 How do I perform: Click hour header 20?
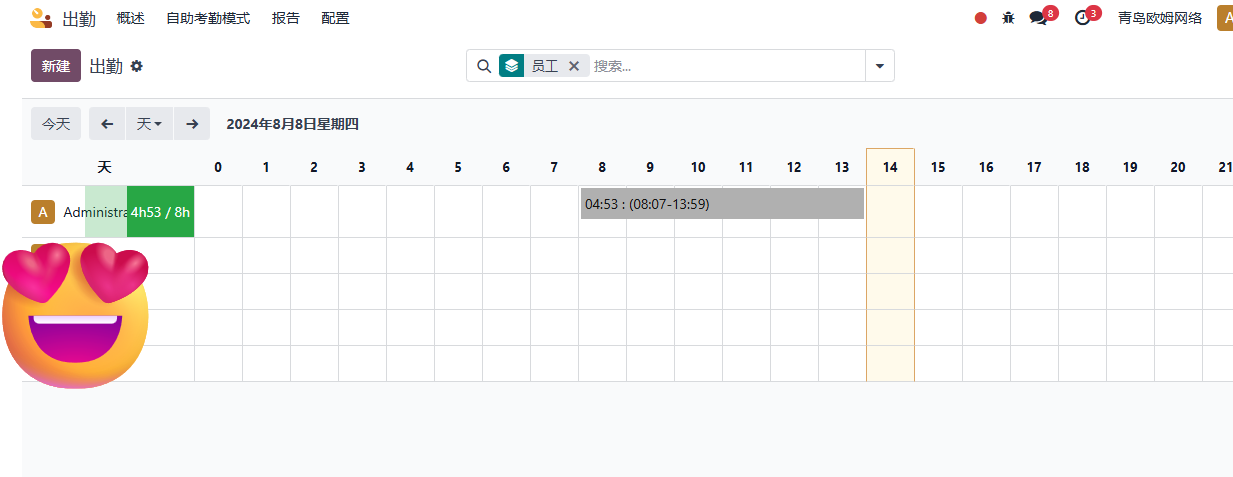[1178, 167]
